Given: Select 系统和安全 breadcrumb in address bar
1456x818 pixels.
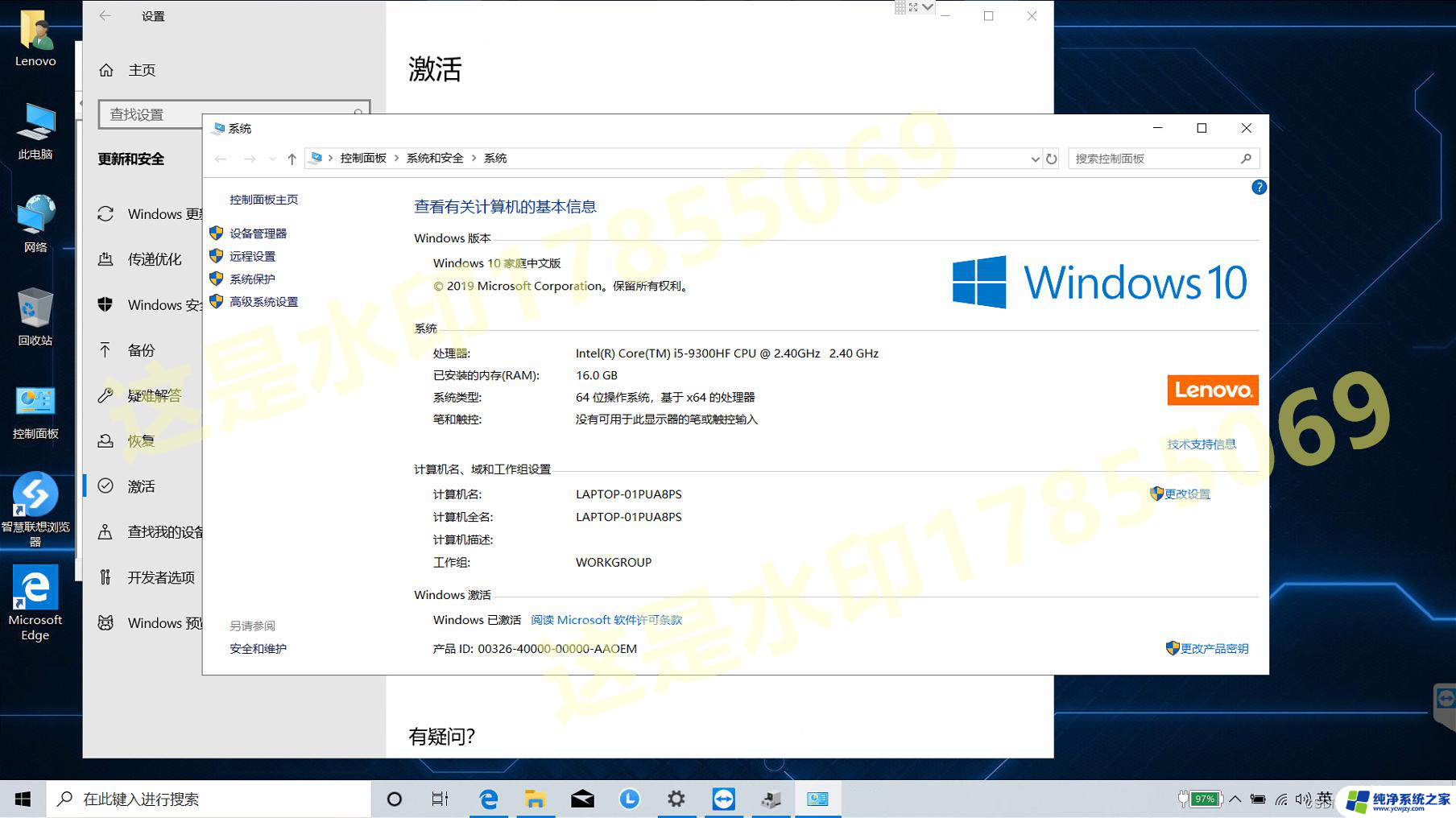Looking at the screenshot, I should pos(435,159).
